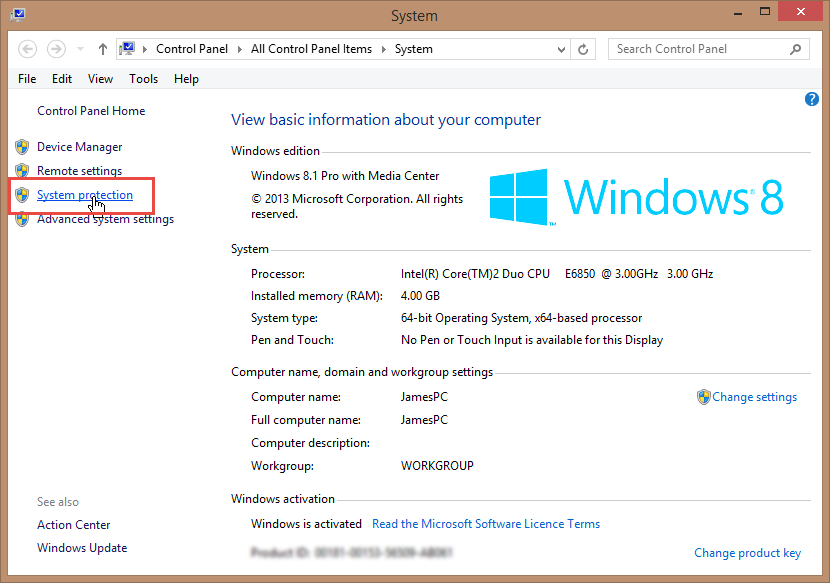Click Change product key link

(x=747, y=553)
